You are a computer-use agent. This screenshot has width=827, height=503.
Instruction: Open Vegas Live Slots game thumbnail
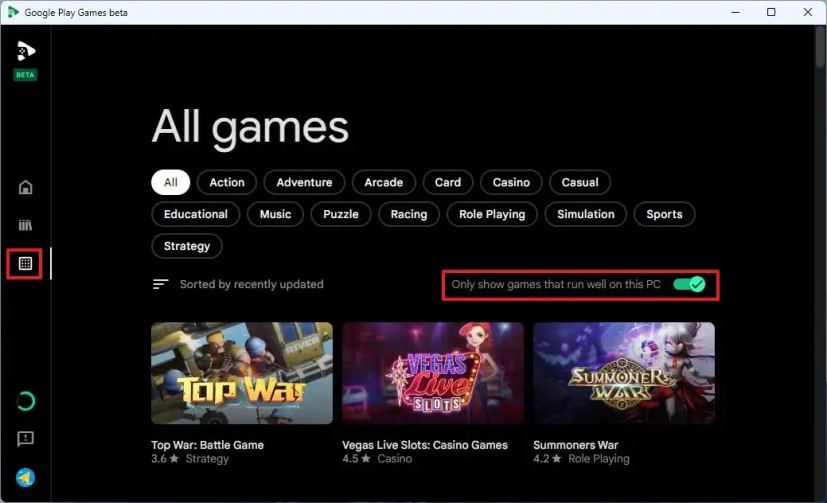click(433, 373)
